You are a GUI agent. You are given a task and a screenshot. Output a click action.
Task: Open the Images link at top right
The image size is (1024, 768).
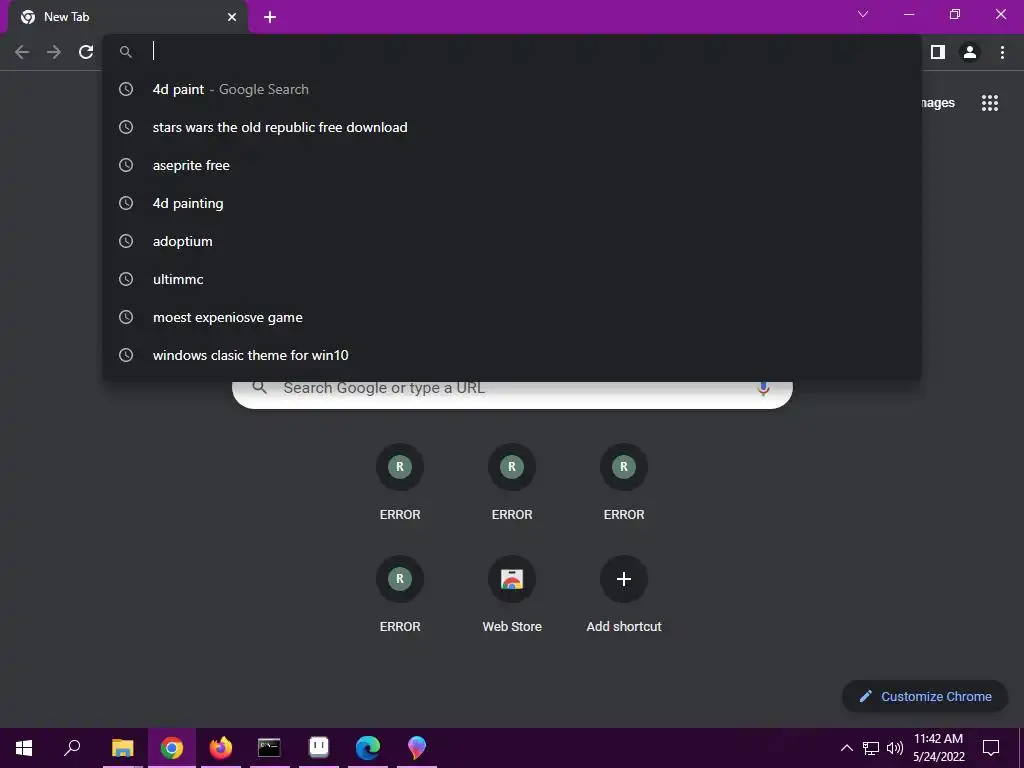(x=938, y=103)
